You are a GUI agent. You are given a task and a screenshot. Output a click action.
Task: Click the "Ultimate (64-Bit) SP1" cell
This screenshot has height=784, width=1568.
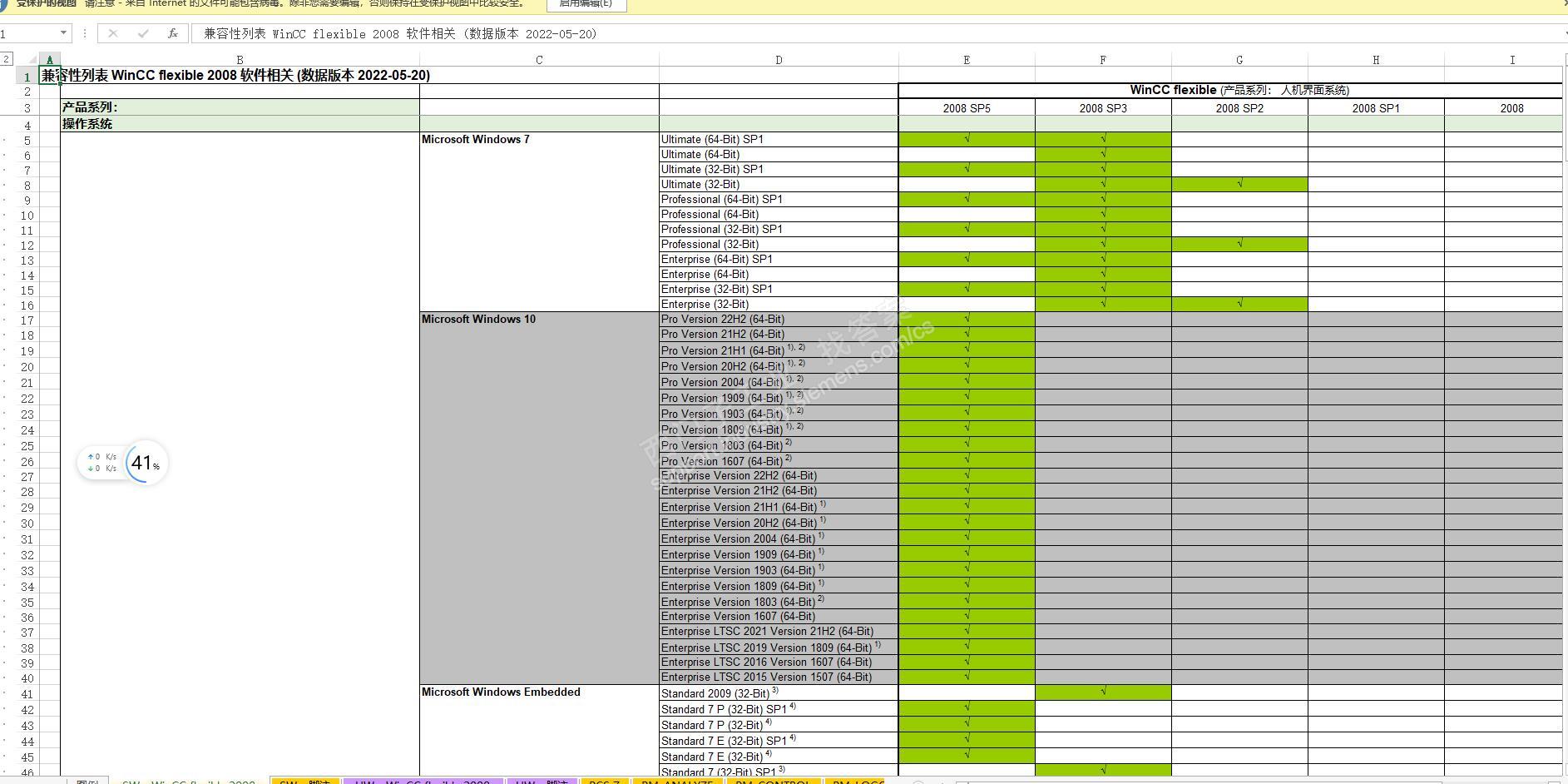click(779, 139)
